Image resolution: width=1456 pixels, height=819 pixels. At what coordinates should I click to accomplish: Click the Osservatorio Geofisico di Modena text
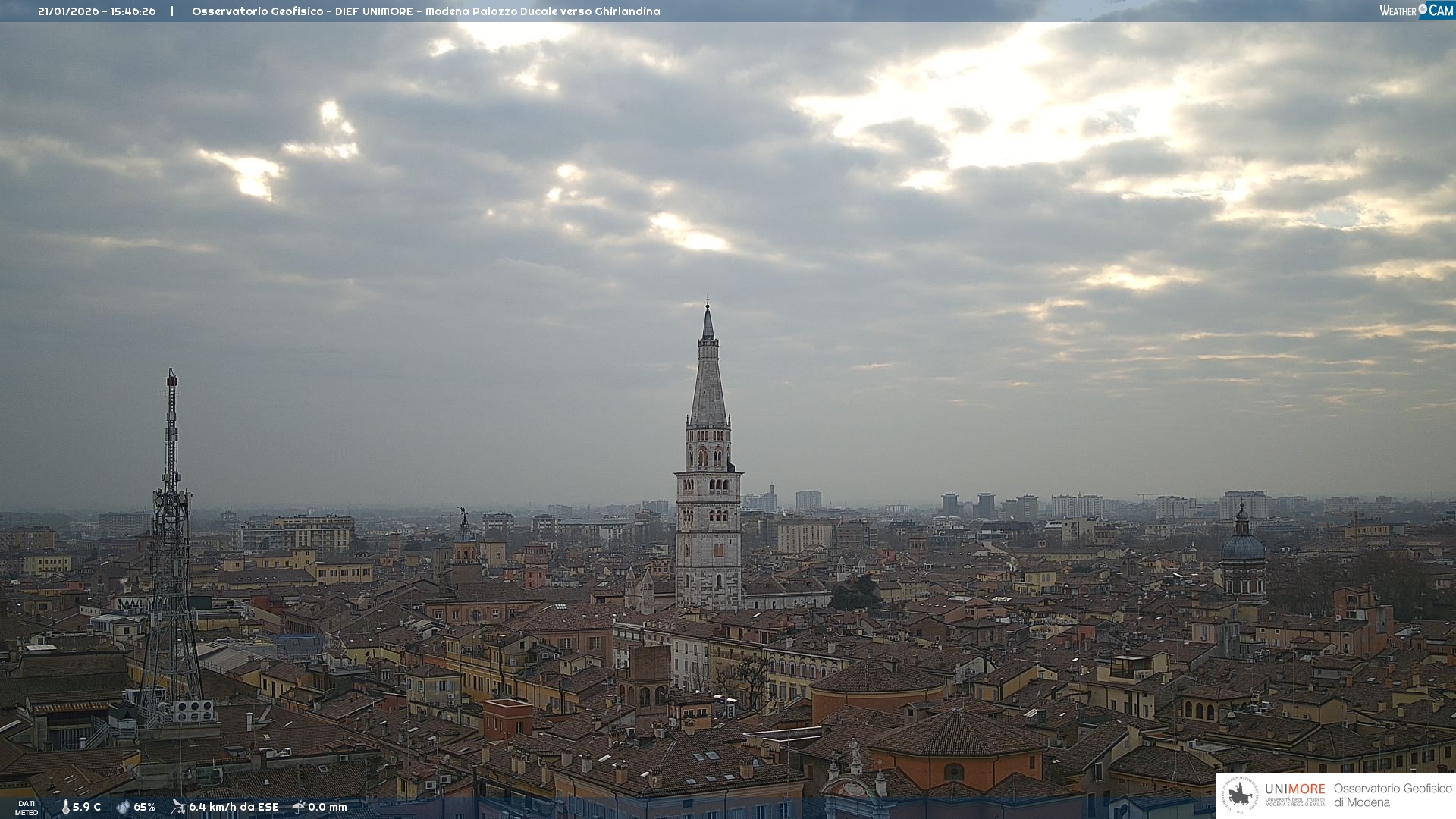(x=1392, y=795)
